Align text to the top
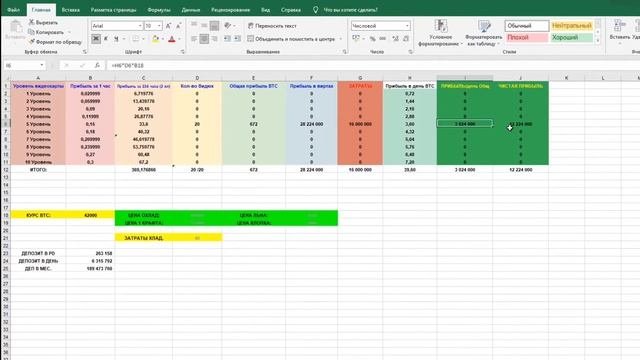 pos(194,25)
